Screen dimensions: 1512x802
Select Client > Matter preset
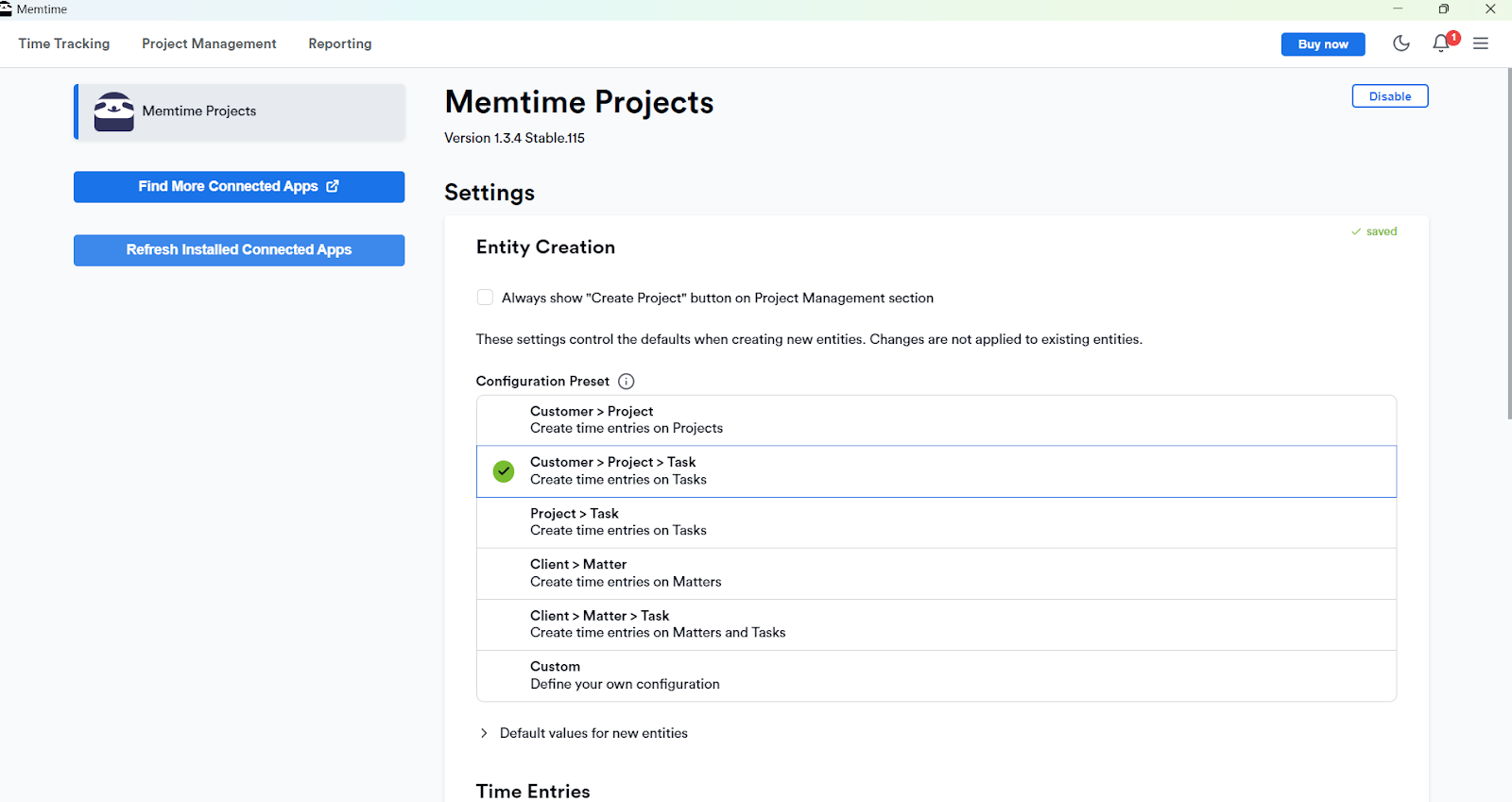point(936,573)
